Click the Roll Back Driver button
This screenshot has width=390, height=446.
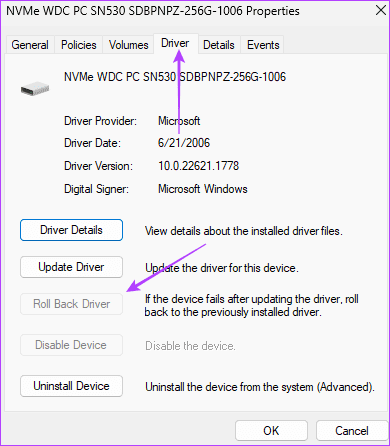coord(71,304)
